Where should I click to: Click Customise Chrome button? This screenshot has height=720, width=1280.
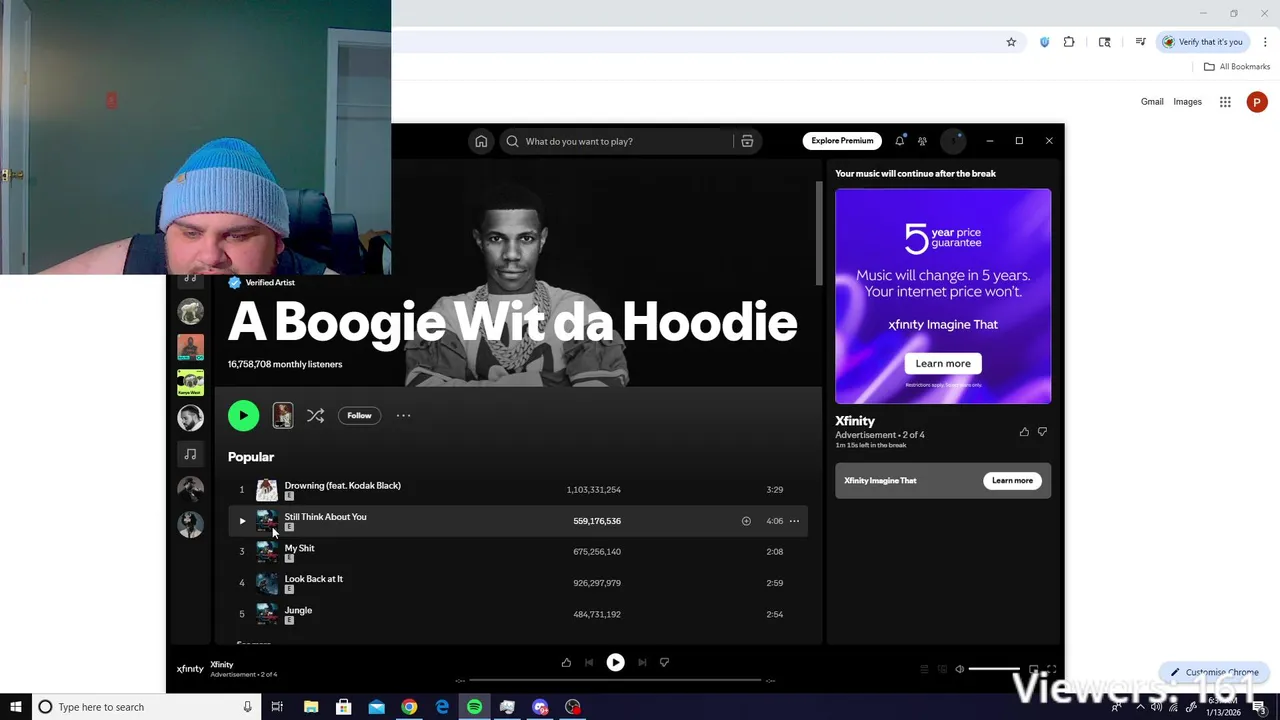coord(1214,672)
